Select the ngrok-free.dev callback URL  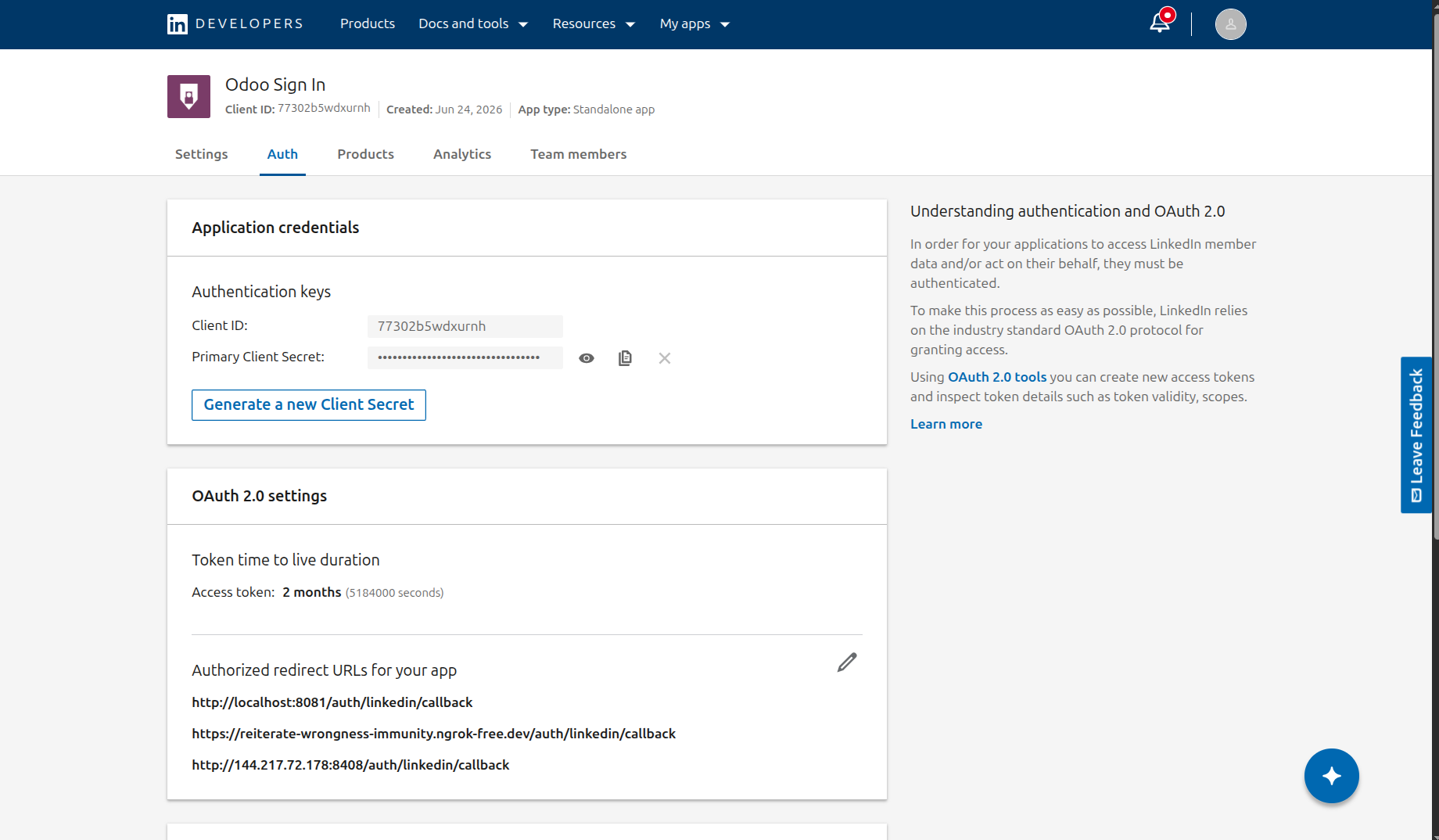(x=434, y=734)
